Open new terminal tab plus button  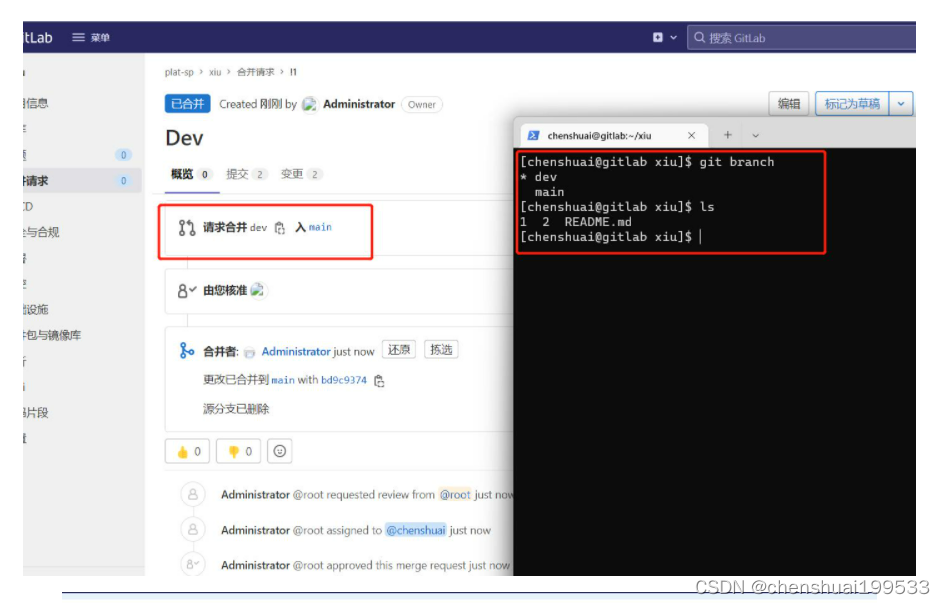(727, 135)
